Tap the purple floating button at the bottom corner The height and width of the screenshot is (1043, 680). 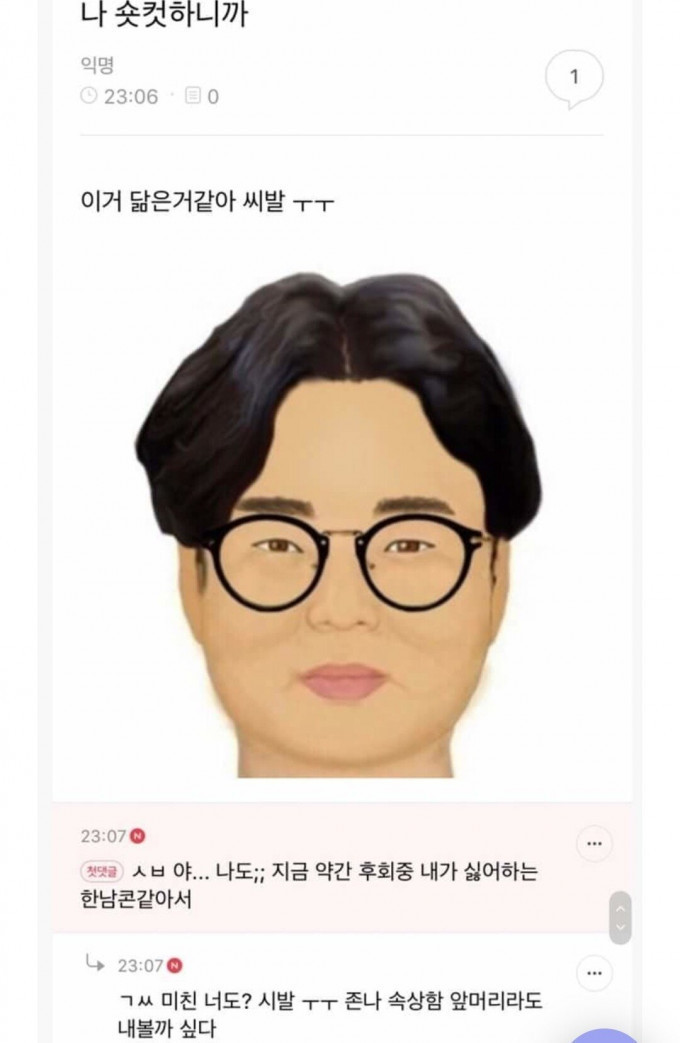(x=606, y=1036)
